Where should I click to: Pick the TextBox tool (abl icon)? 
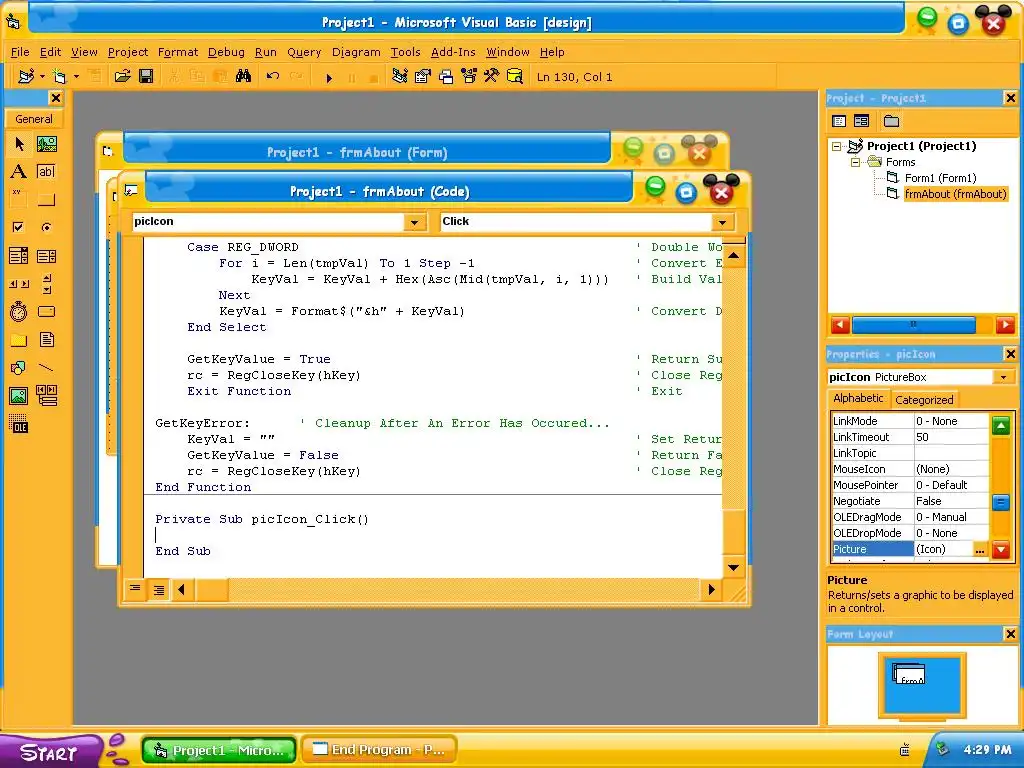46,172
